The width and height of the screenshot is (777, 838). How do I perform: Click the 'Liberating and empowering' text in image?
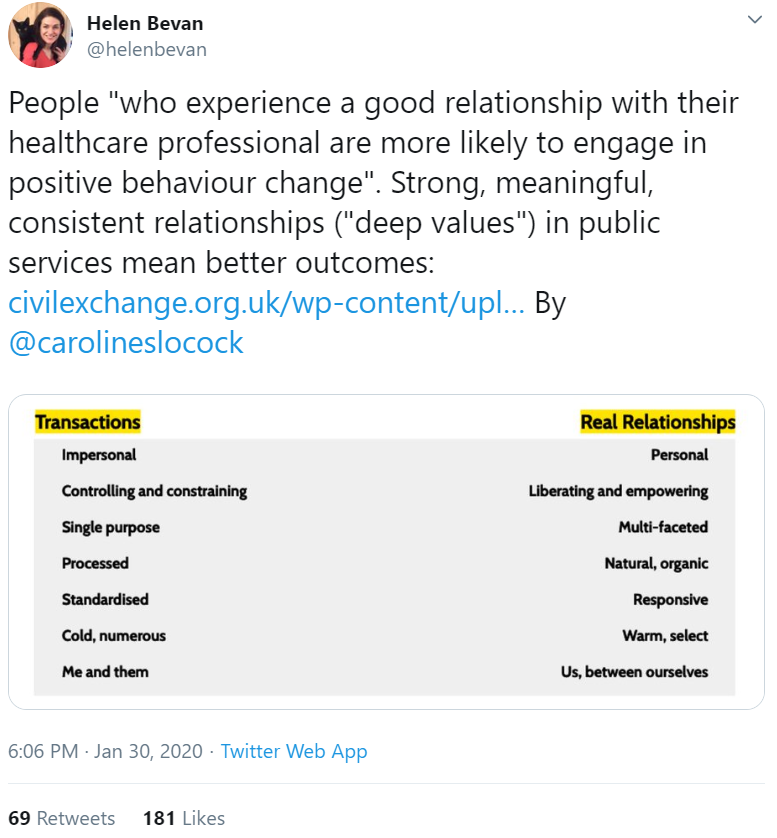click(618, 491)
